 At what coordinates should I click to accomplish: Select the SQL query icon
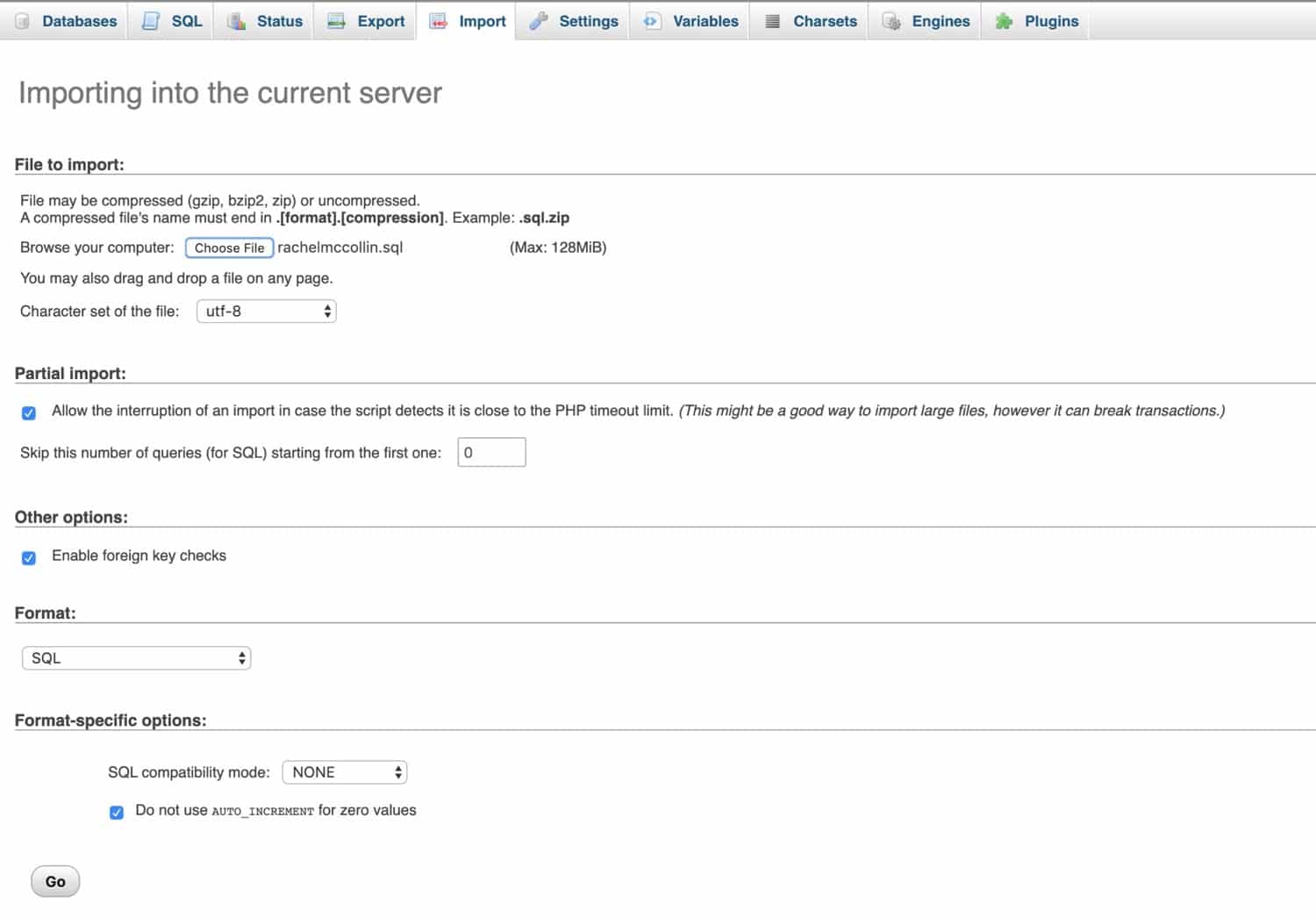tap(151, 19)
